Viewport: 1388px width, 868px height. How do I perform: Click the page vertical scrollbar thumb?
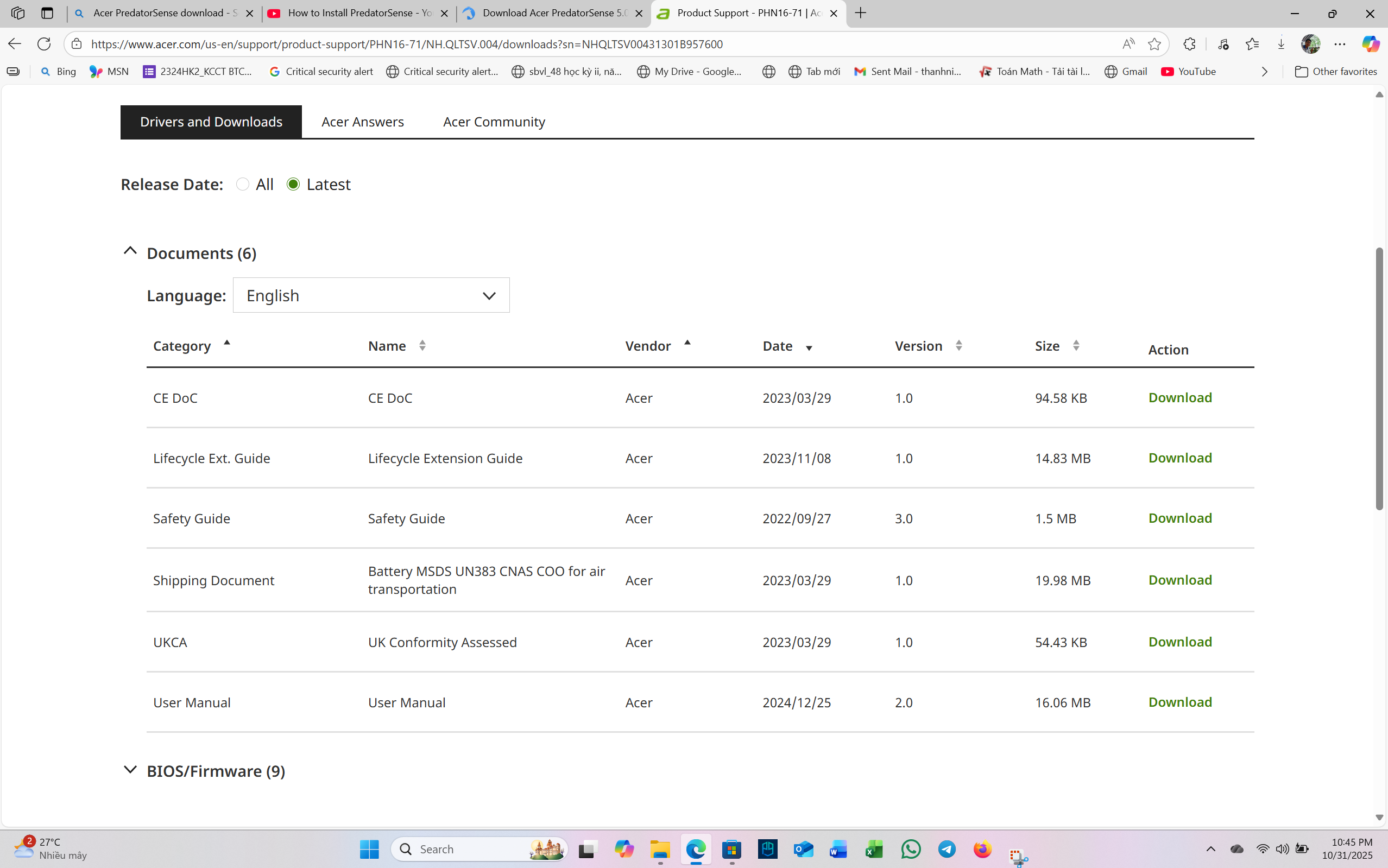tap(1379, 379)
